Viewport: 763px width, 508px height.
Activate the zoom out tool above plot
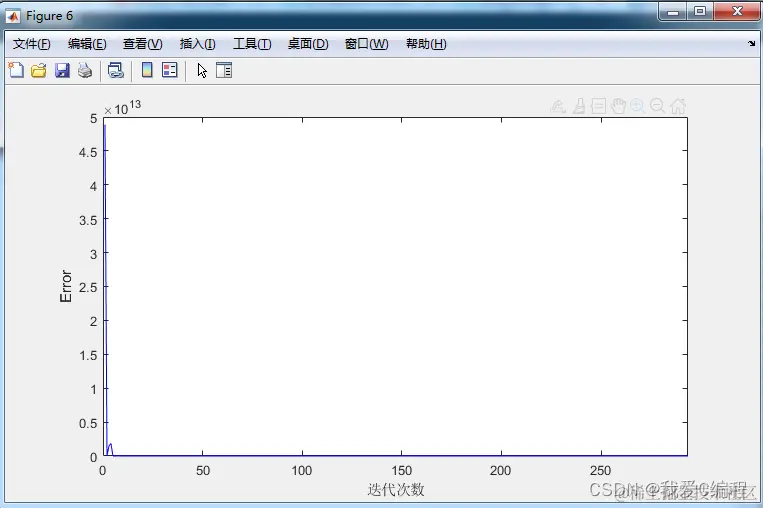657,106
